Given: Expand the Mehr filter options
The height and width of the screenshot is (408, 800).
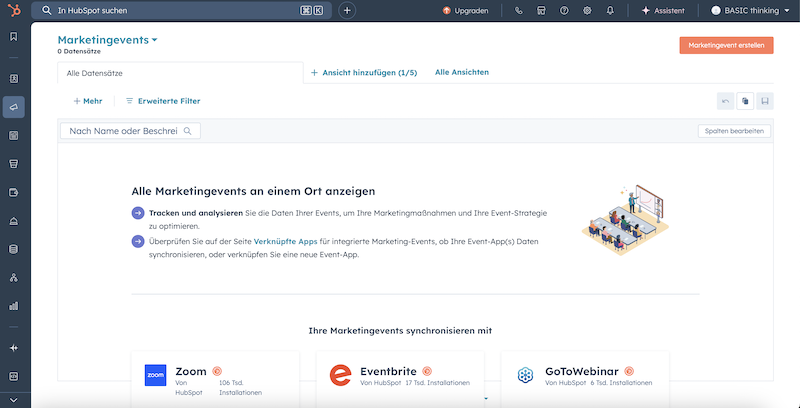Looking at the screenshot, I should 87,101.
